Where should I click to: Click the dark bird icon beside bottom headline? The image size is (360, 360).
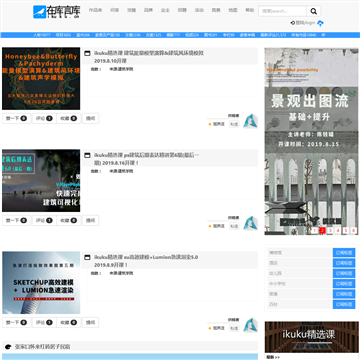point(8,347)
